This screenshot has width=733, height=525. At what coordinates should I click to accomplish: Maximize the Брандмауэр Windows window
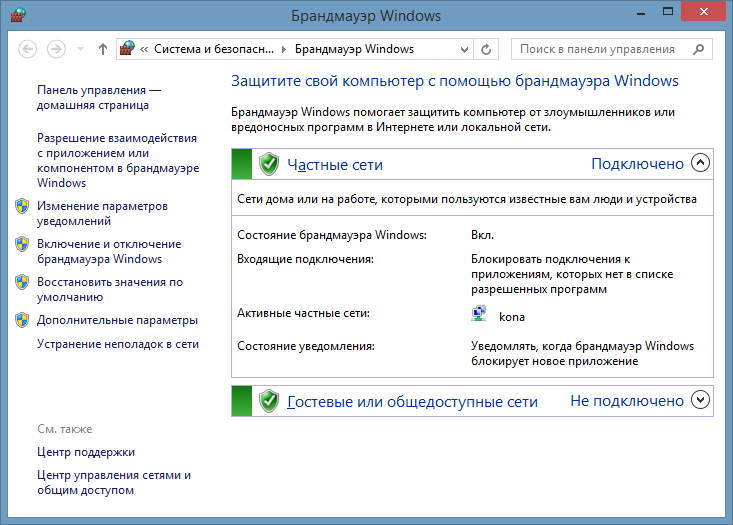point(668,12)
